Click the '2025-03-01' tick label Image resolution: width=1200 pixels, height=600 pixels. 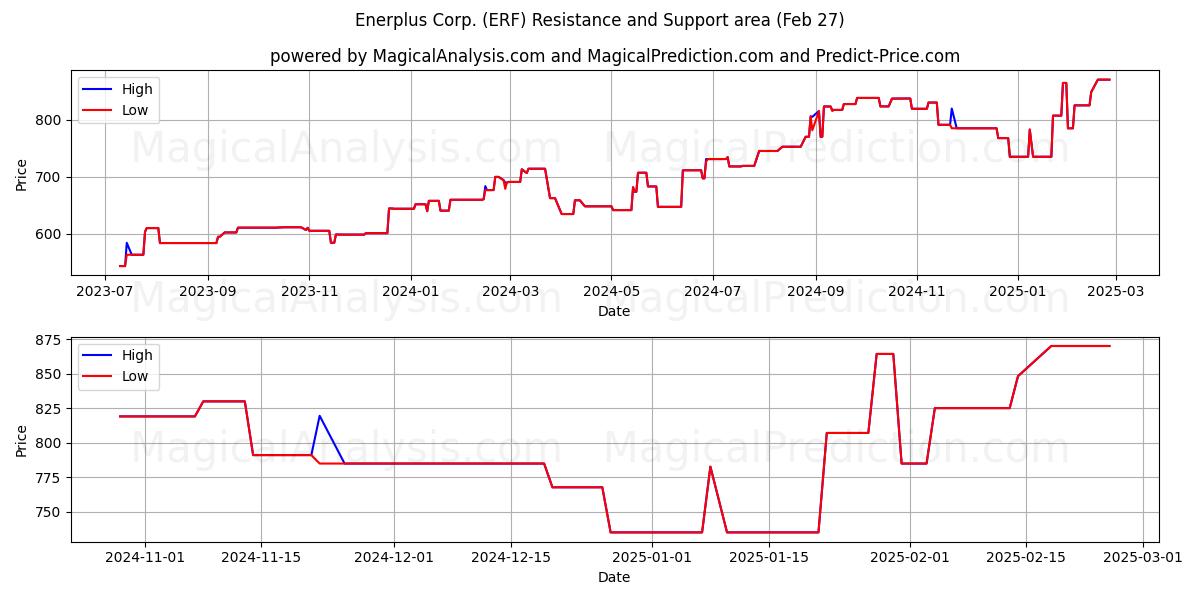coord(1143,558)
